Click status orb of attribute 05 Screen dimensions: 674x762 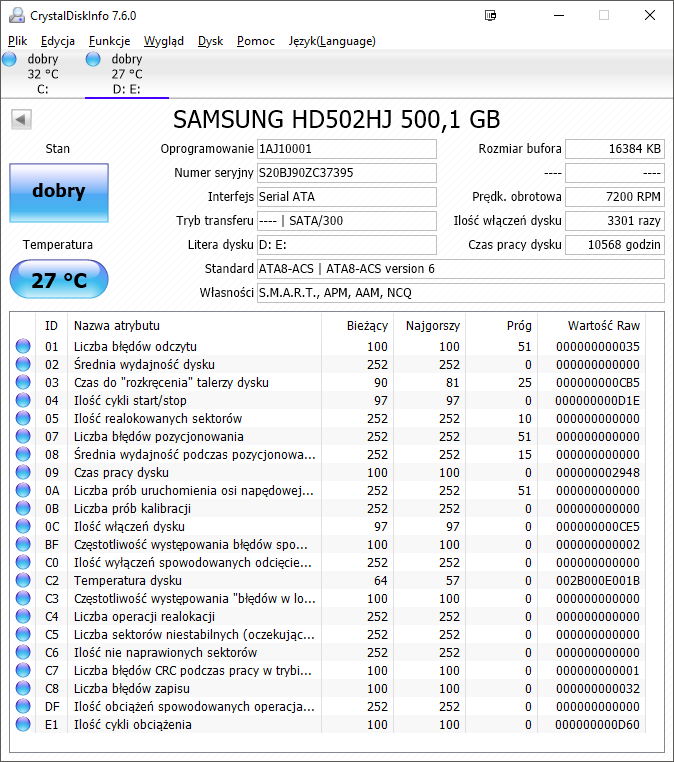click(23, 418)
